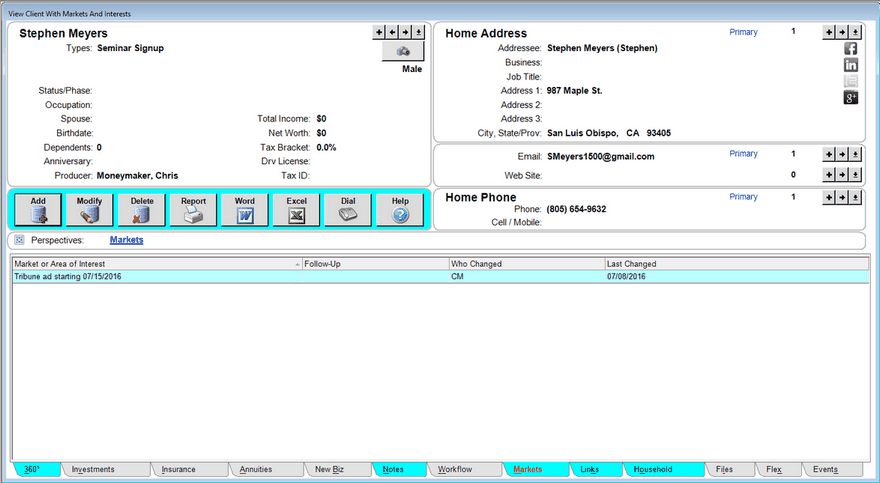This screenshot has width=880, height=483.
Task: Open the LinkedIn icon beside address
Action: (x=851, y=65)
